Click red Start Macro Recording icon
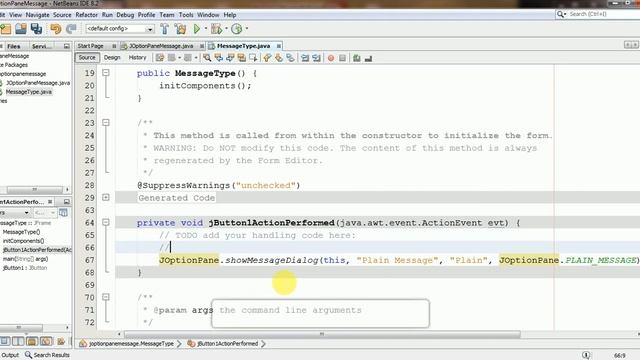 pos(331,58)
